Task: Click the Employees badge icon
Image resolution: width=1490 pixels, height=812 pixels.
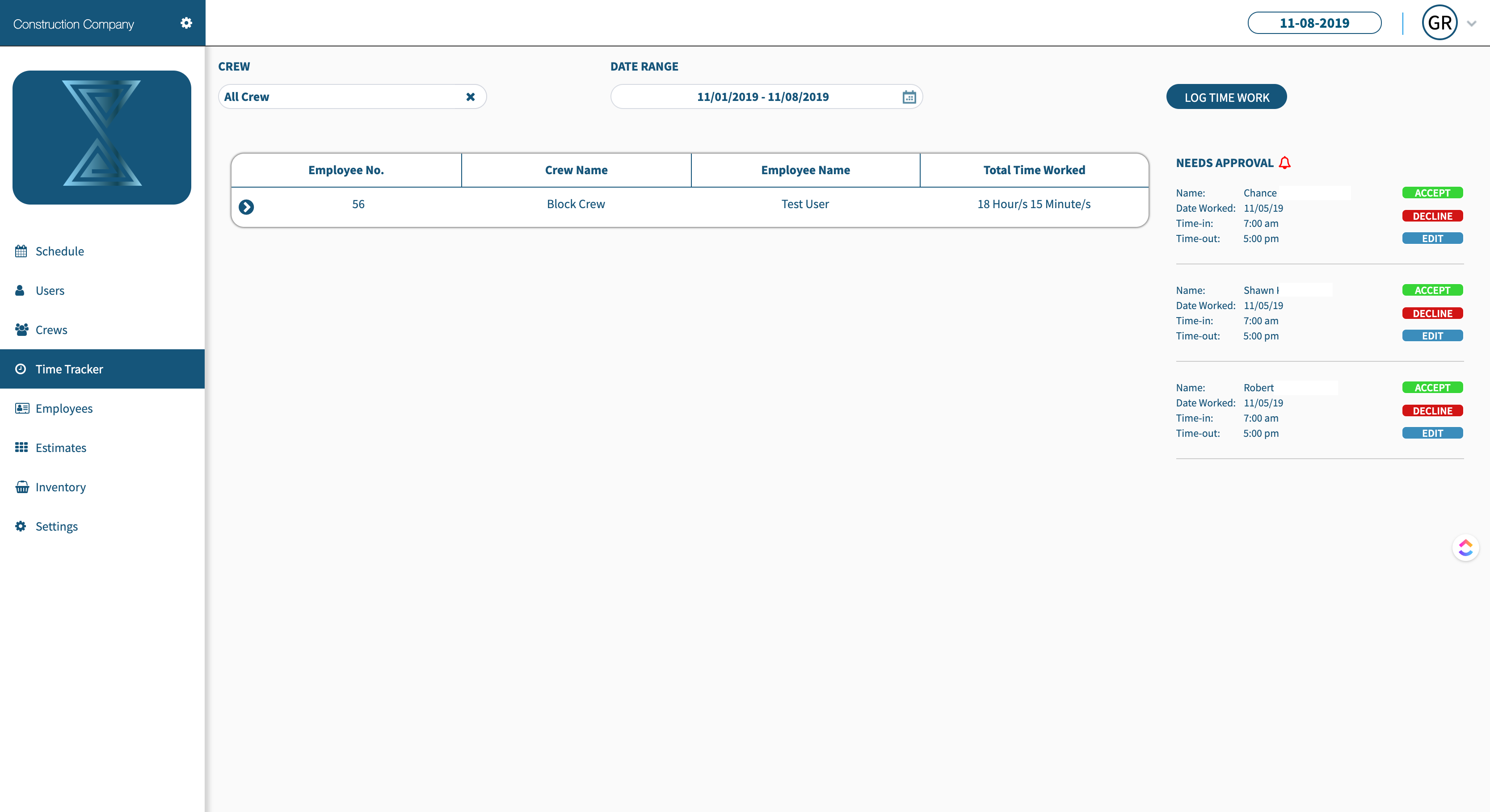Action: coord(21,407)
